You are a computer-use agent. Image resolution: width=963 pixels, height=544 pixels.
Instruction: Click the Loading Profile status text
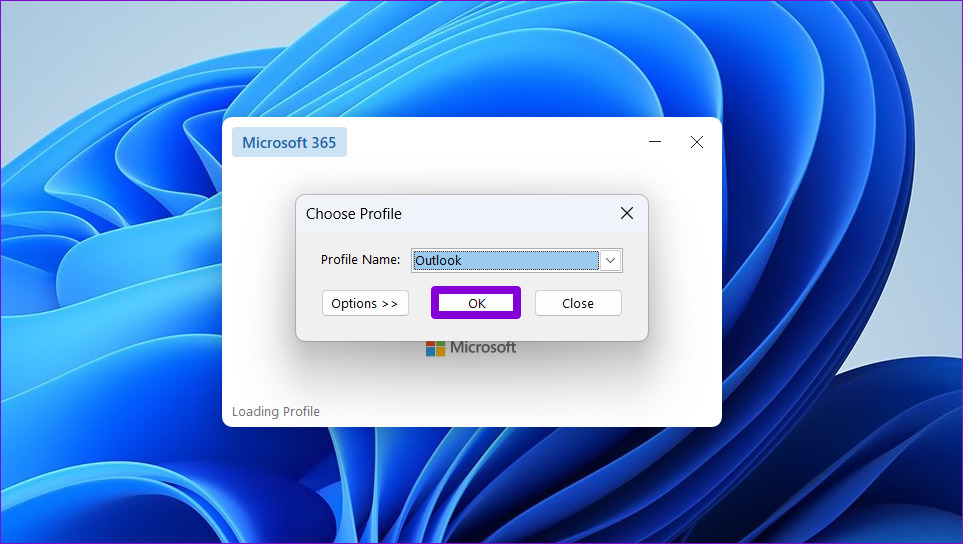click(x=276, y=411)
